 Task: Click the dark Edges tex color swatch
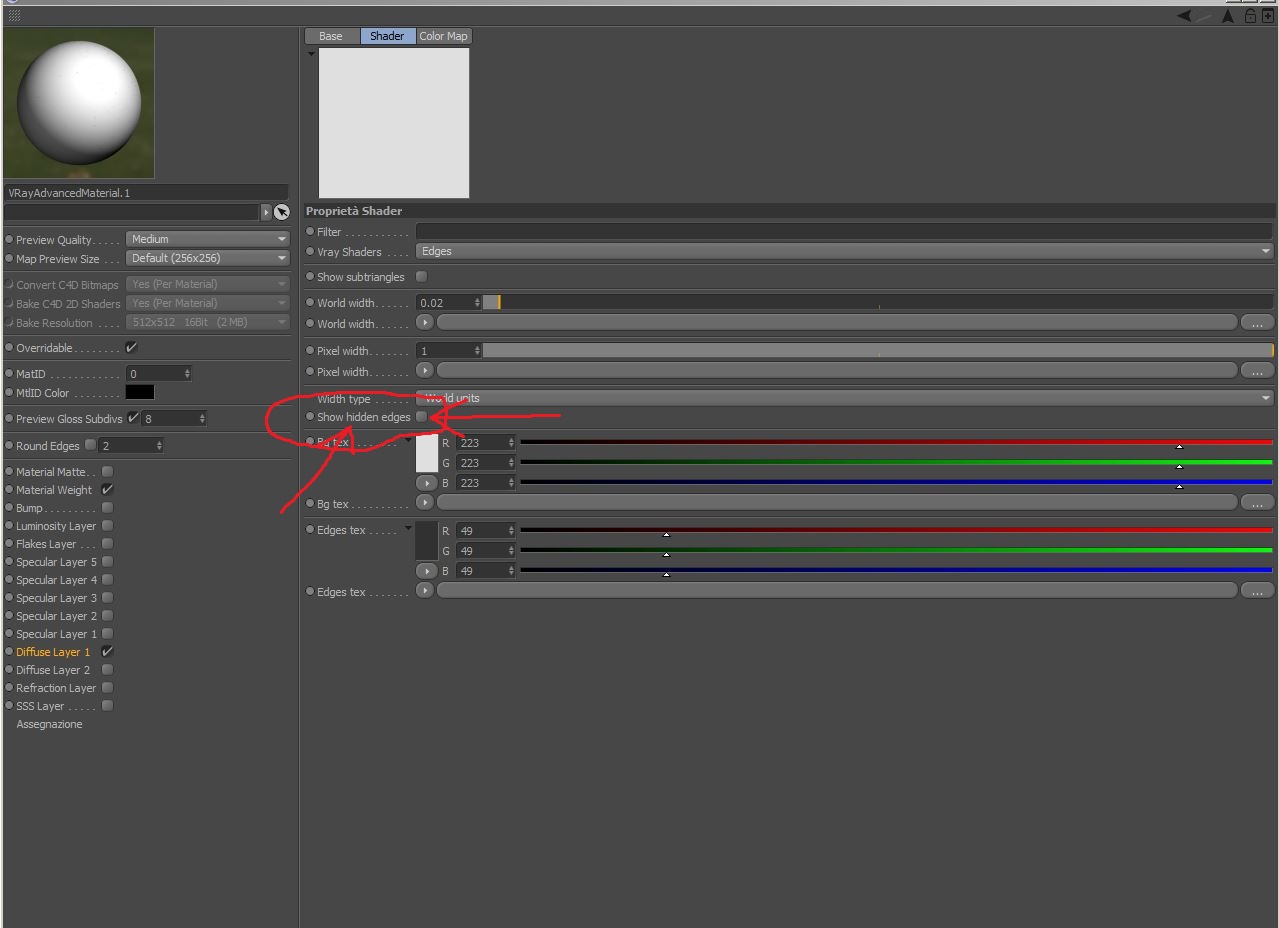click(x=427, y=541)
